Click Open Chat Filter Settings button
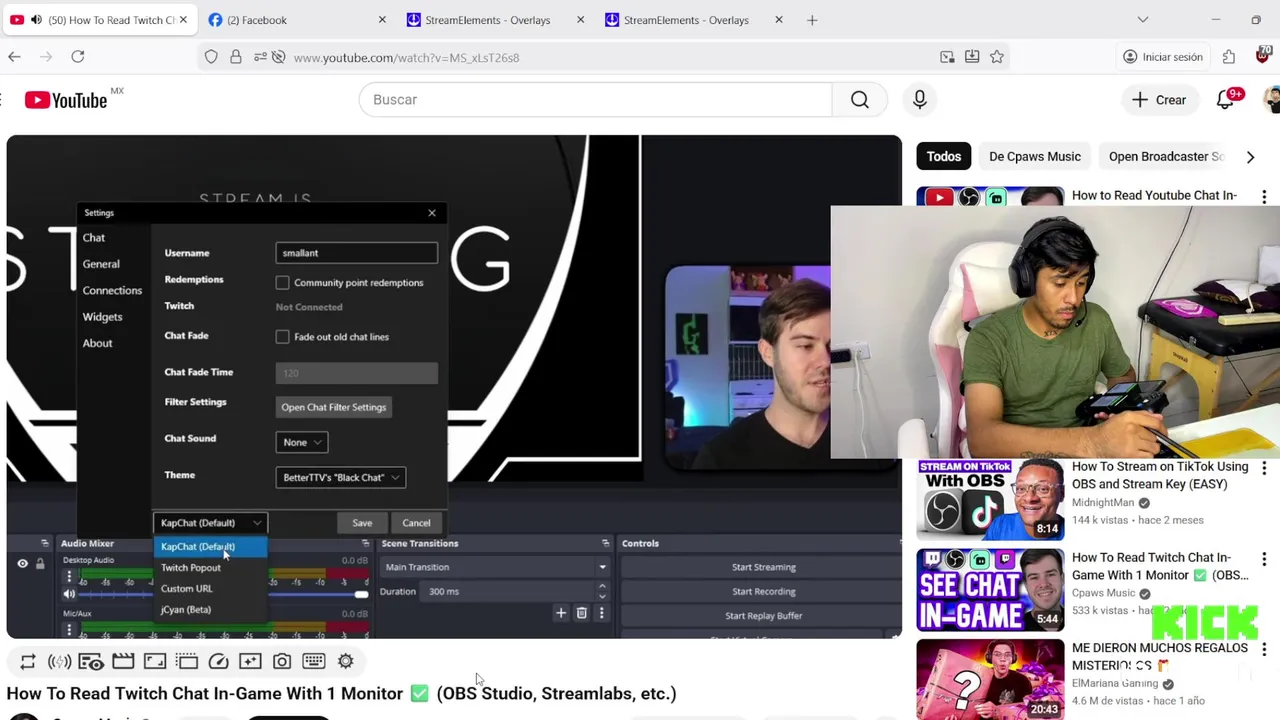Image resolution: width=1280 pixels, height=720 pixels. pos(333,407)
